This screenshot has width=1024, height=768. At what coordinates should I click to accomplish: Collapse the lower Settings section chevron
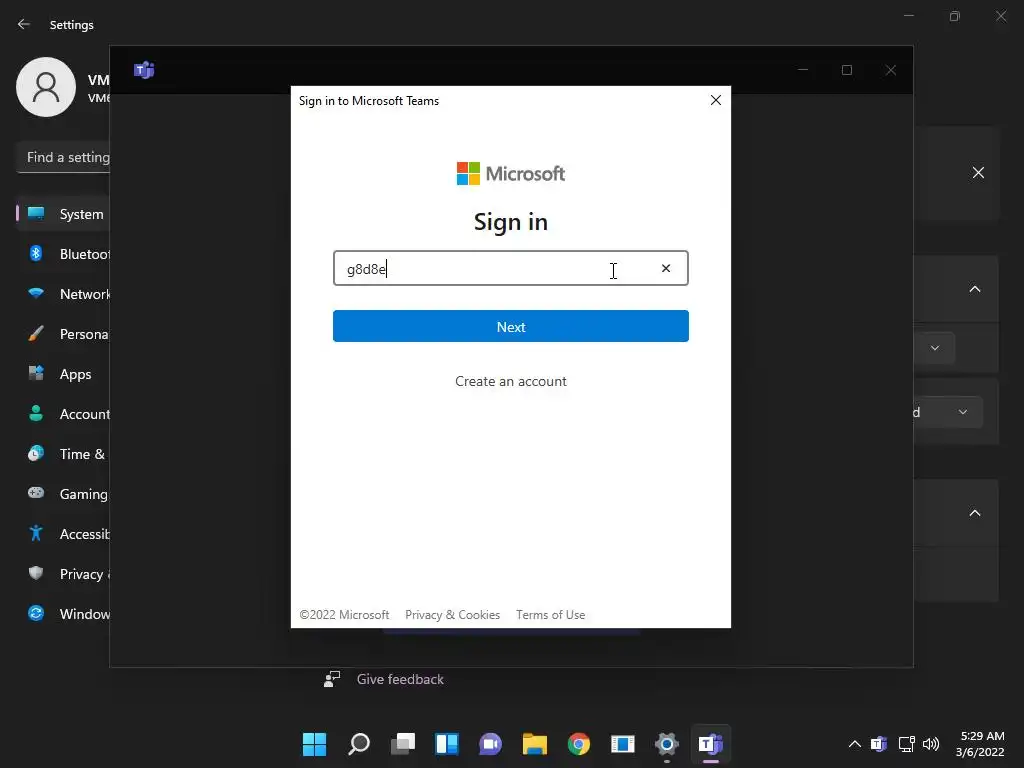[x=975, y=513]
